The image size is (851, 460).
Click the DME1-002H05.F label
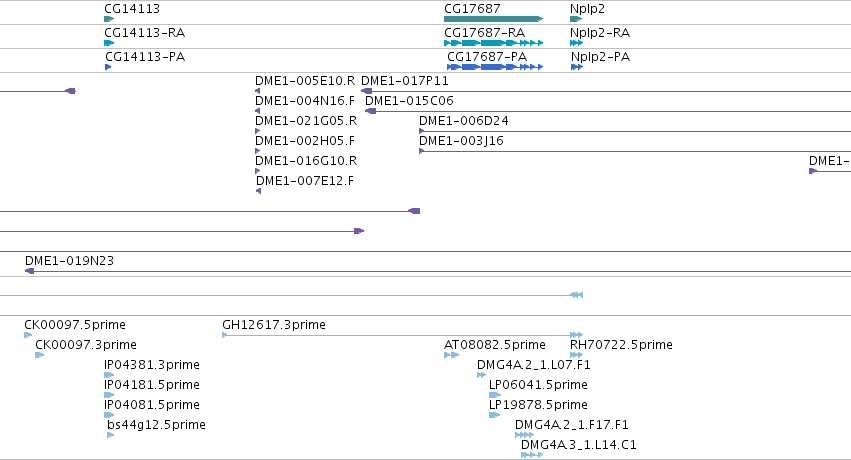tap(305, 141)
